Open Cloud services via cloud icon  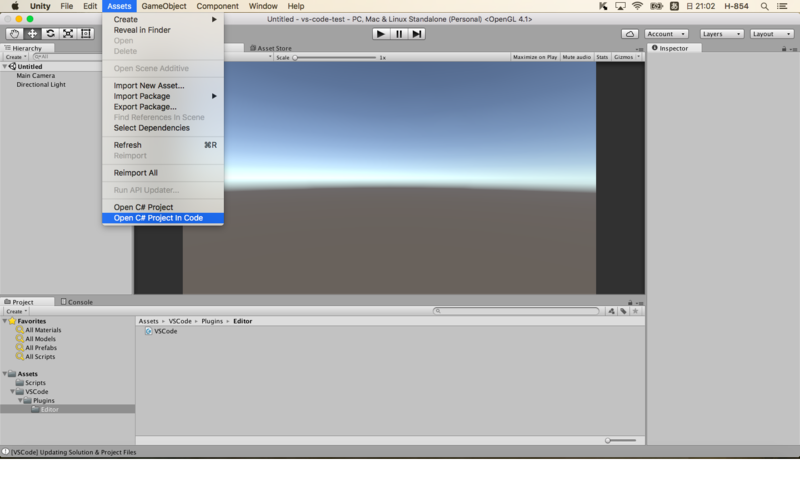tap(630, 34)
